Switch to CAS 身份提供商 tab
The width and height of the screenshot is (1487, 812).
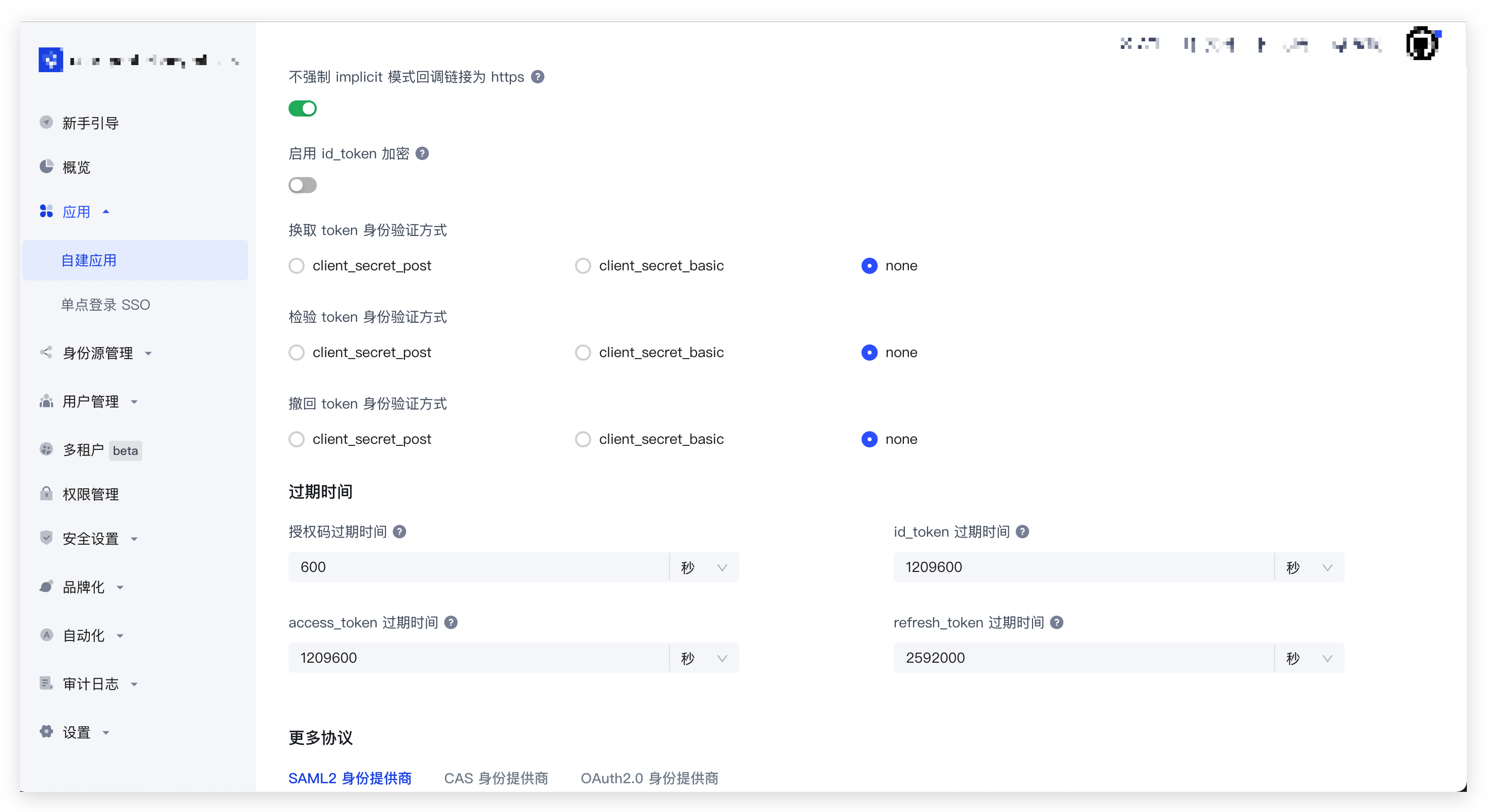point(496,778)
